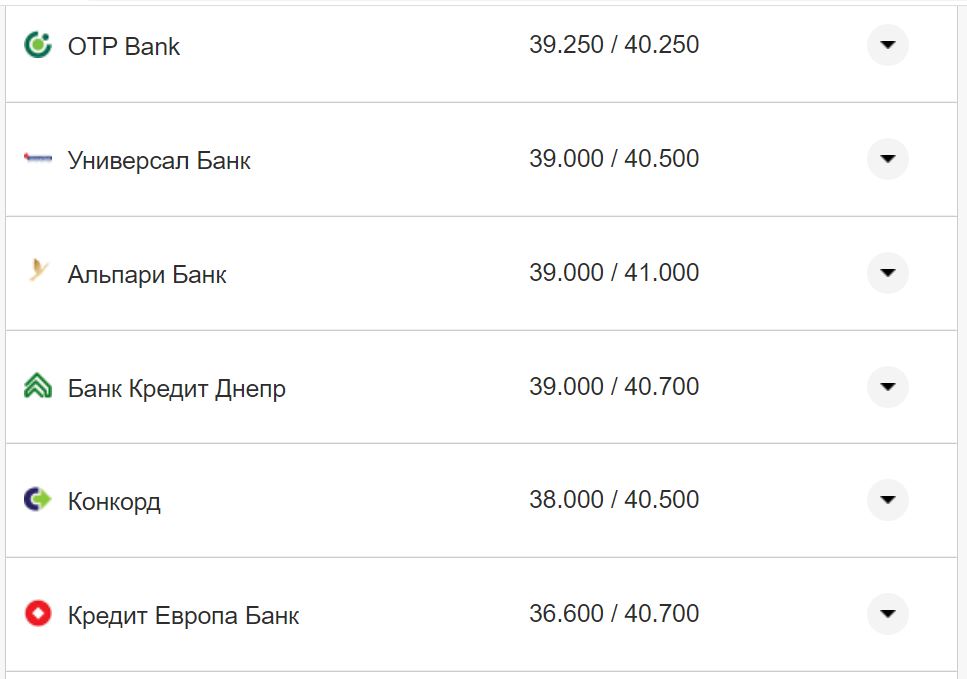The height and width of the screenshot is (679, 967).
Task: Click the 36.600 / 40.700 rate value
Action: pyautogui.click(x=614, y=613)
